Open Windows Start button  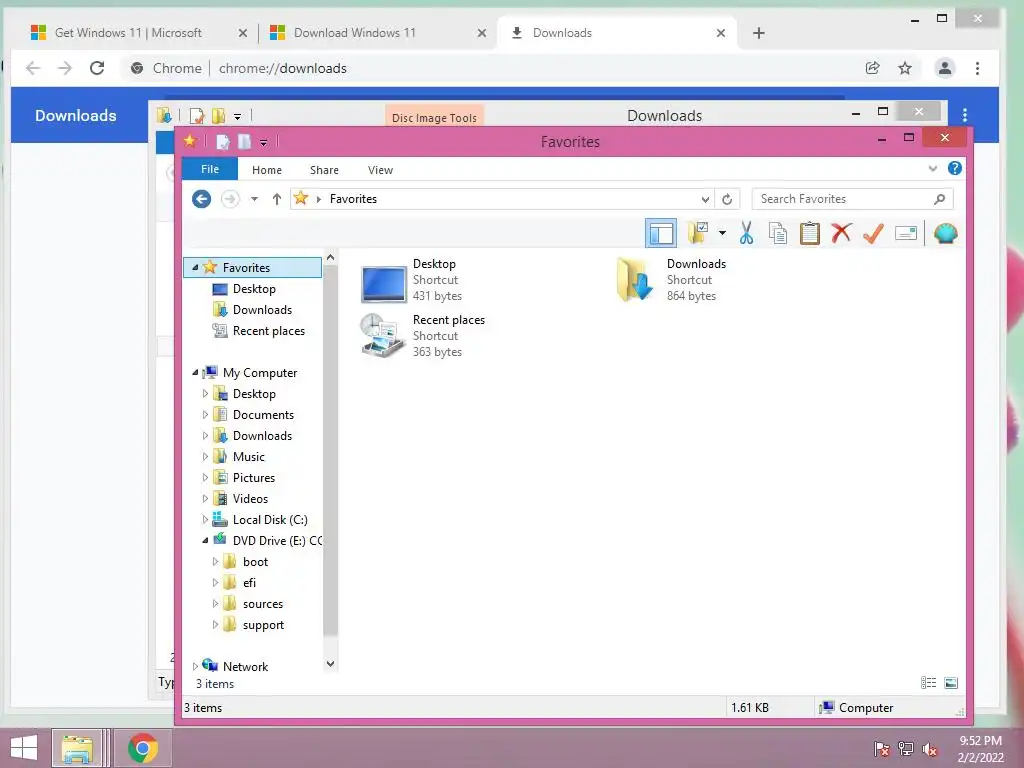(x=24, y=748)
